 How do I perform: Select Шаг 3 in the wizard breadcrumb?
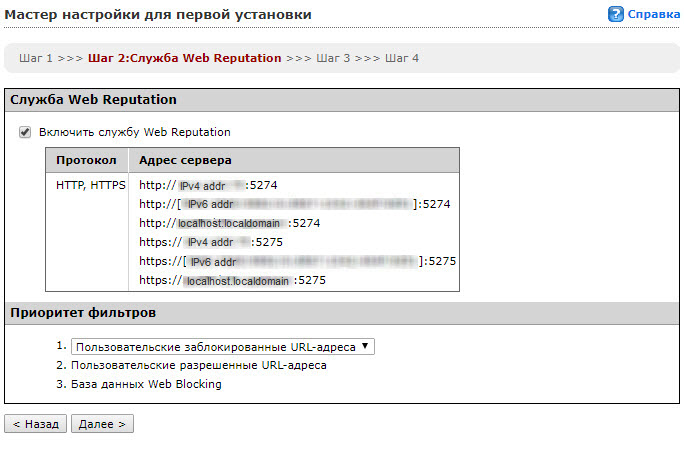coord(333,58)
